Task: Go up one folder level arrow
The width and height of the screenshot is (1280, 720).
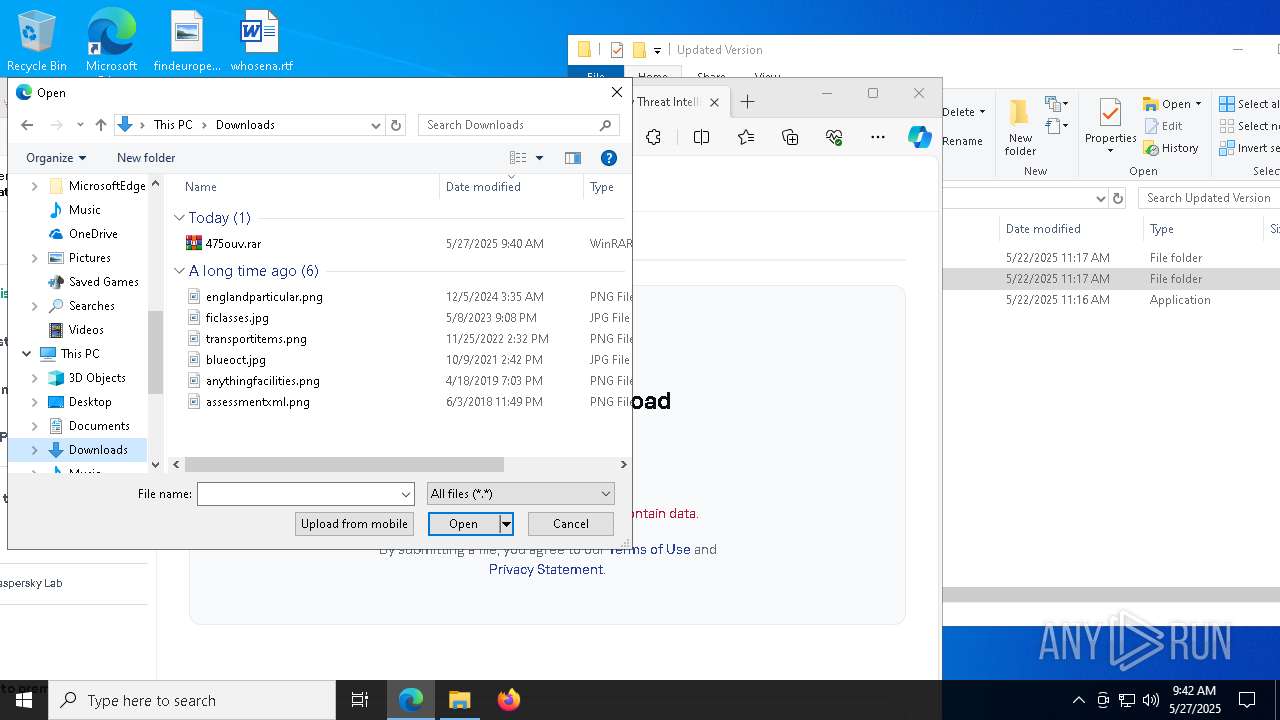Action: point(101,125)
